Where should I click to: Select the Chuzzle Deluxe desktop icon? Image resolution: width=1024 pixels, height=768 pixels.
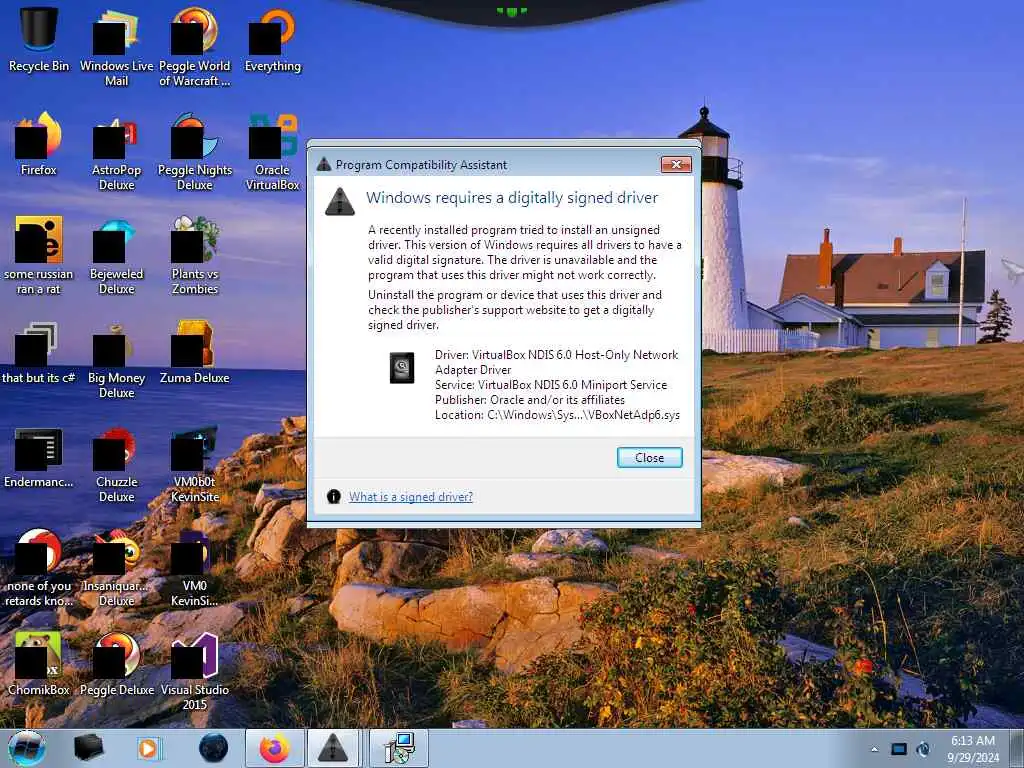tap(116, 464)
